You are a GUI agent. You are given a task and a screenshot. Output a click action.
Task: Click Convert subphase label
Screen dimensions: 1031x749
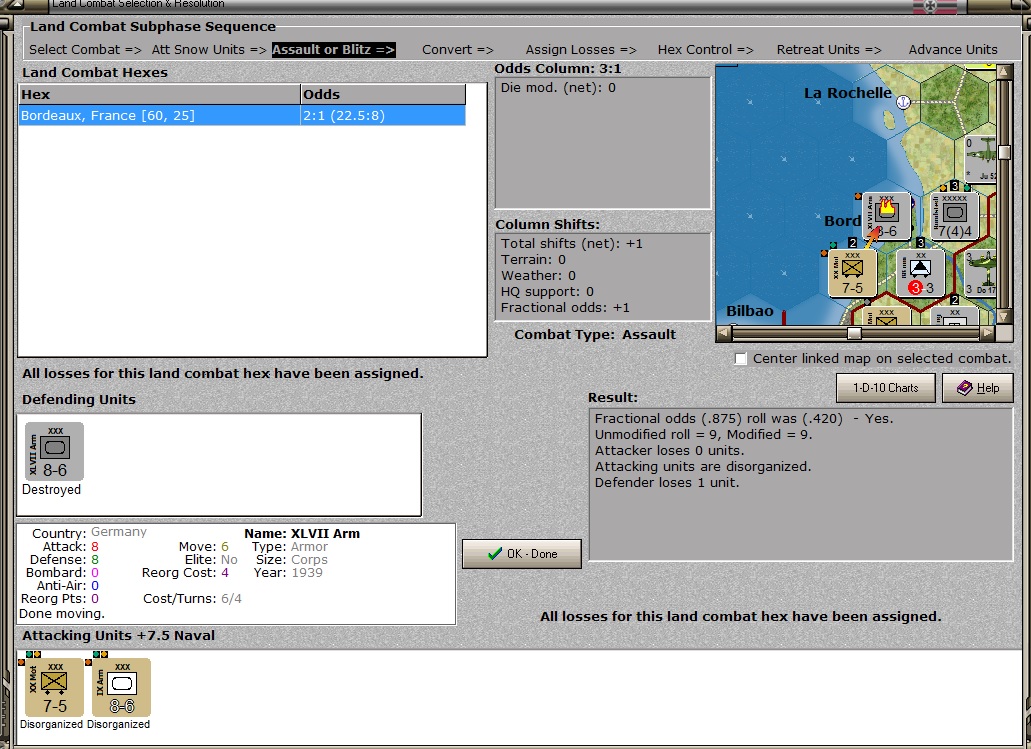coord(458,50)
